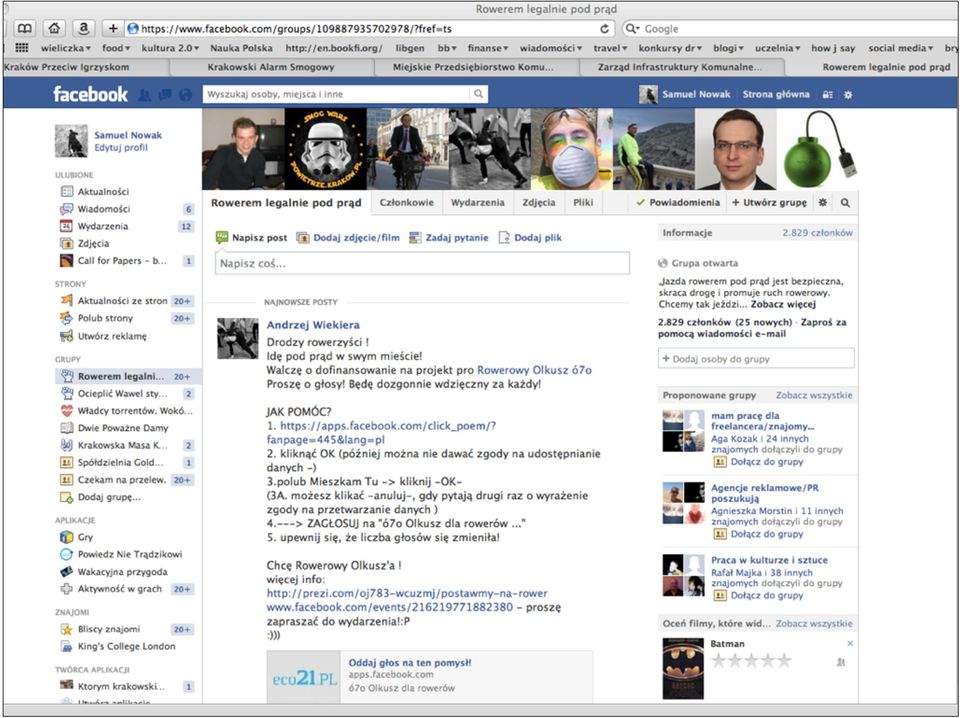Open Rowerowy Olkusz 67o page link

[x=534, y=370]
